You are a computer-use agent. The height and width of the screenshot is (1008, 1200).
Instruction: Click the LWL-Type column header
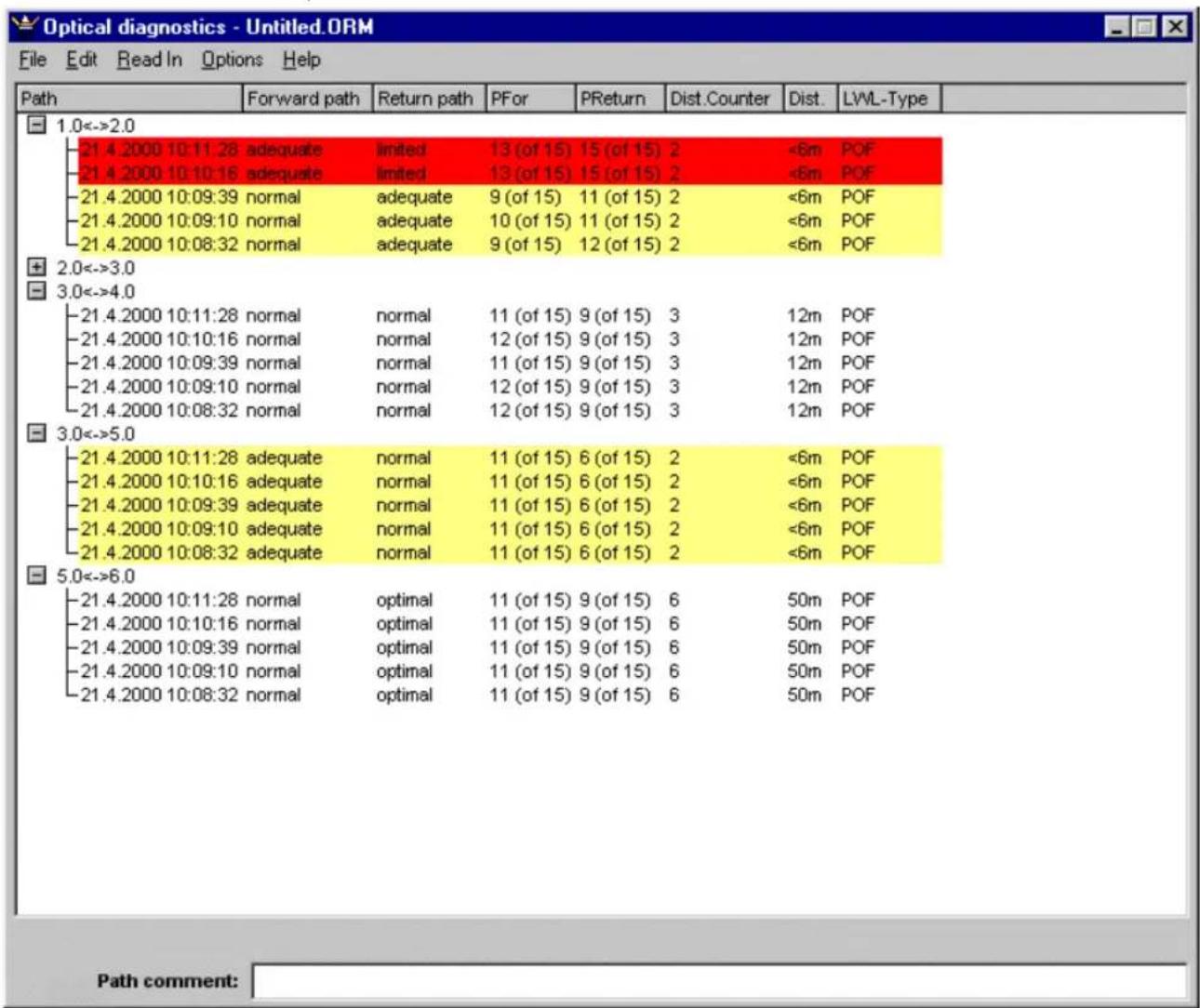tap(889, 99)
